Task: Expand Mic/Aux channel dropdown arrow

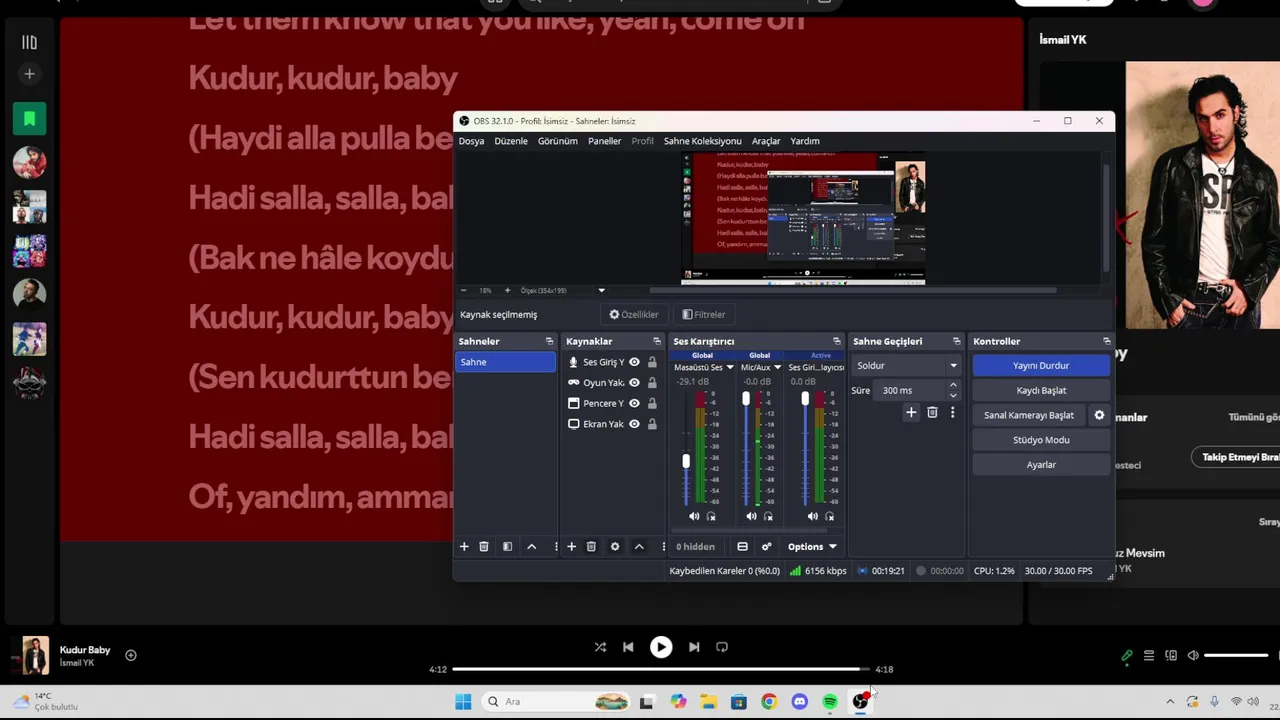Action: click(x=777, y=367)
